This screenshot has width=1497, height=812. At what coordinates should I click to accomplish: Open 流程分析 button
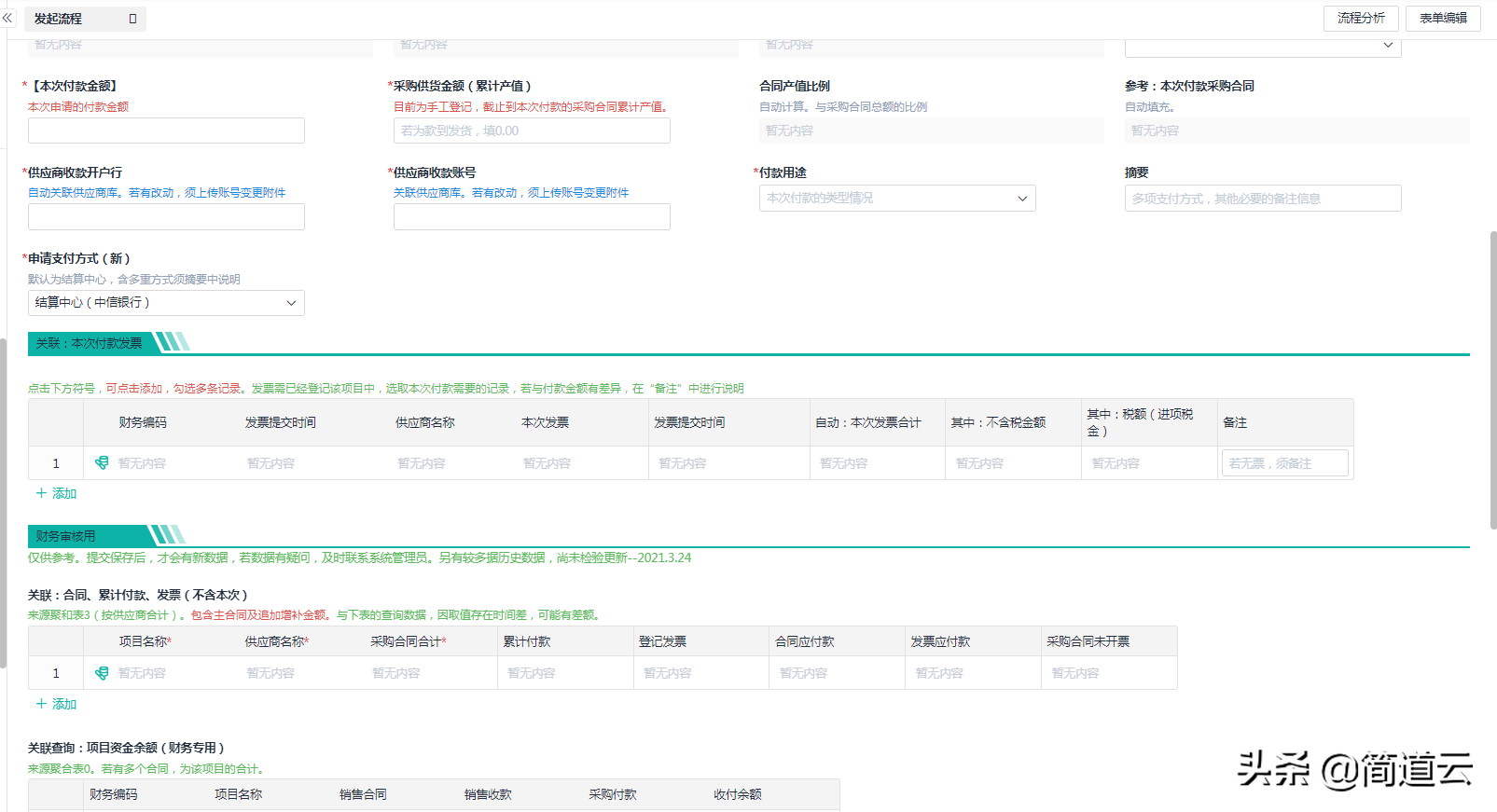[x=1361, y=18]
